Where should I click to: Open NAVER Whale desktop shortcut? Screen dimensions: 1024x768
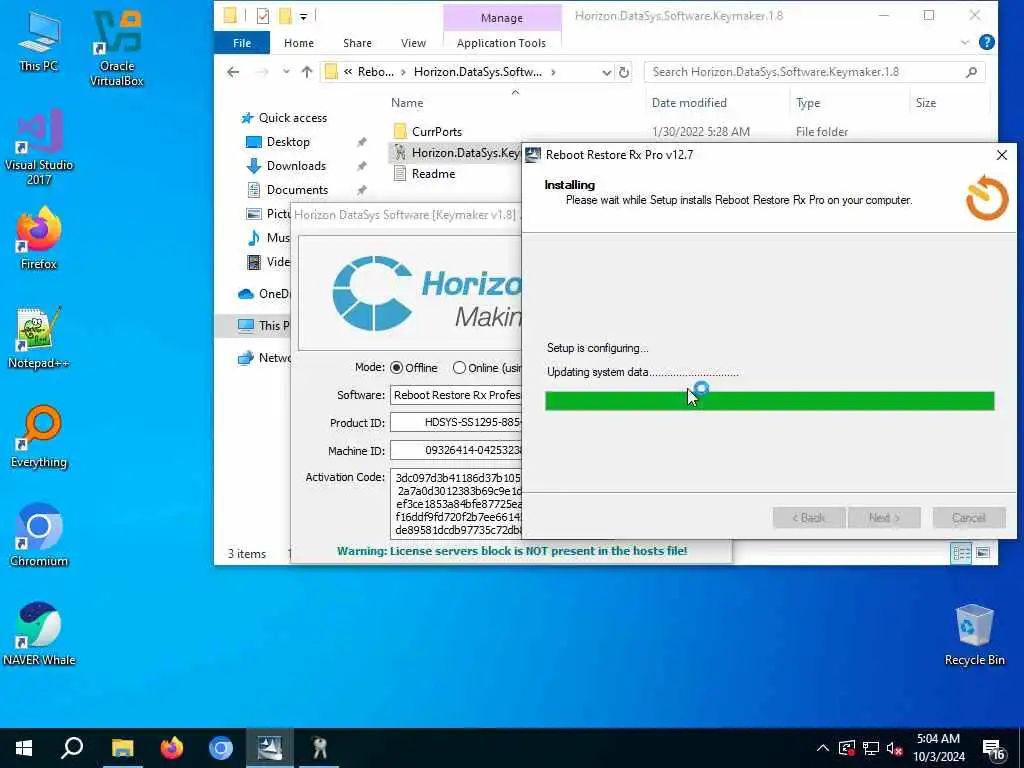[39, 634]
